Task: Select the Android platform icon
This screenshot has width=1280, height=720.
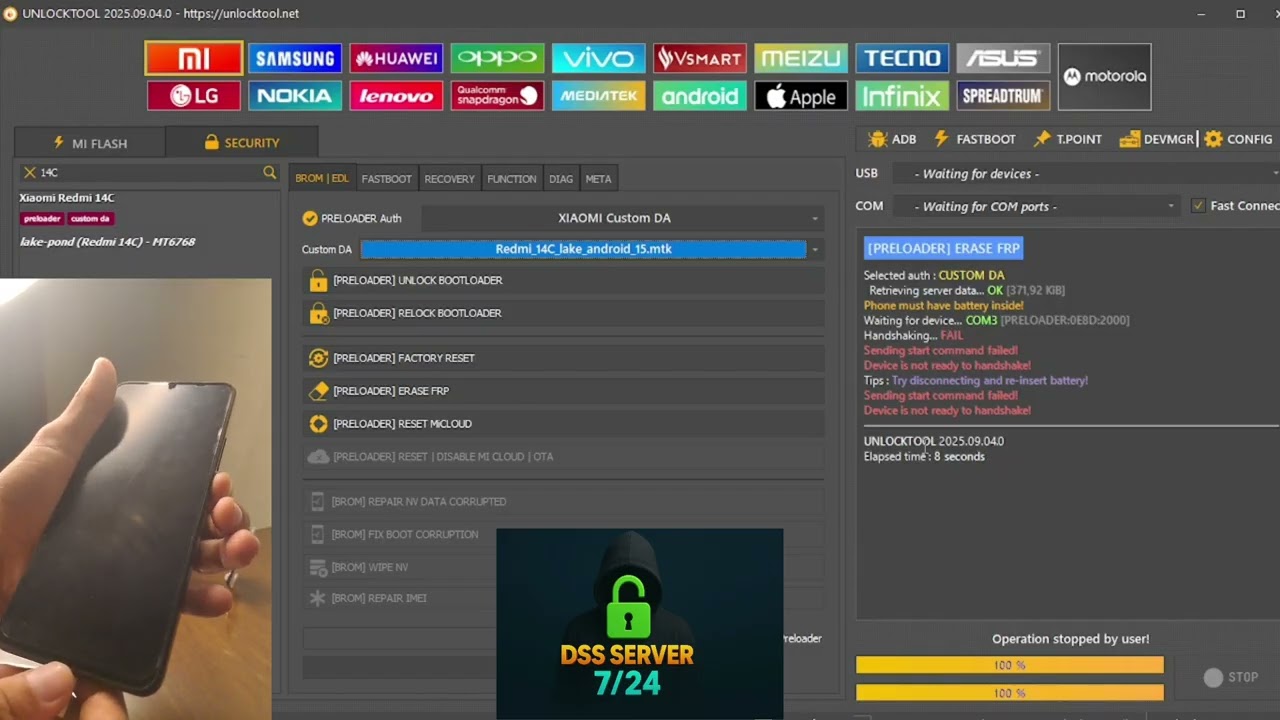Action: coord(700,96)
